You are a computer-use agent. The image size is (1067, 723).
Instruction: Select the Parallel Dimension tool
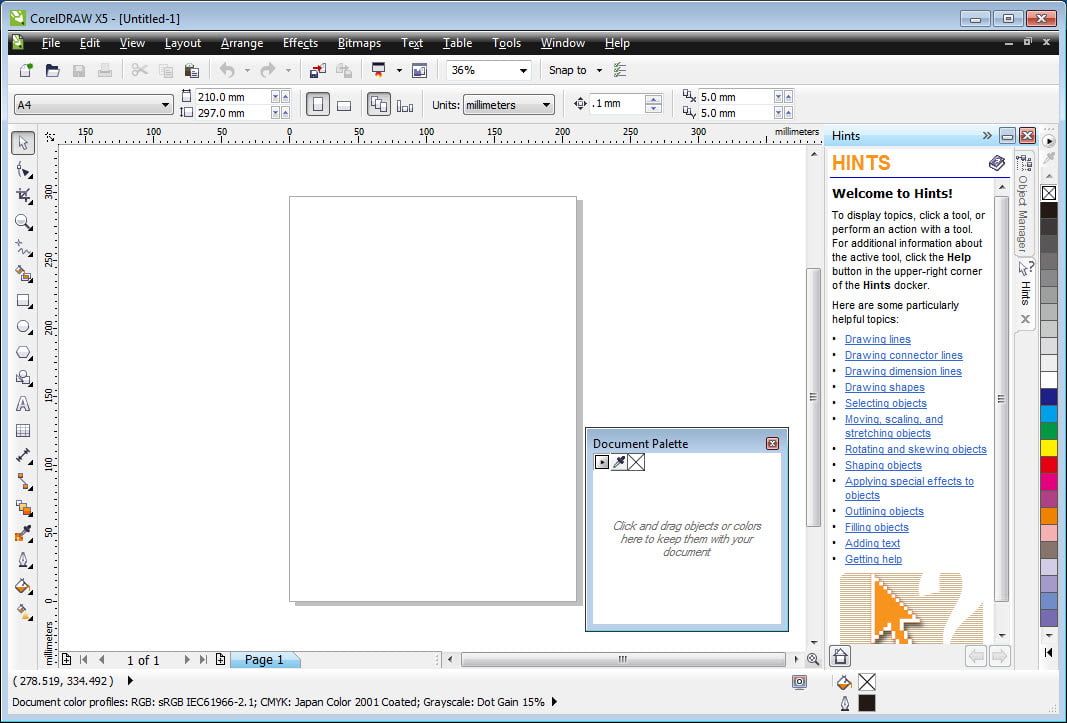(23, 456)
